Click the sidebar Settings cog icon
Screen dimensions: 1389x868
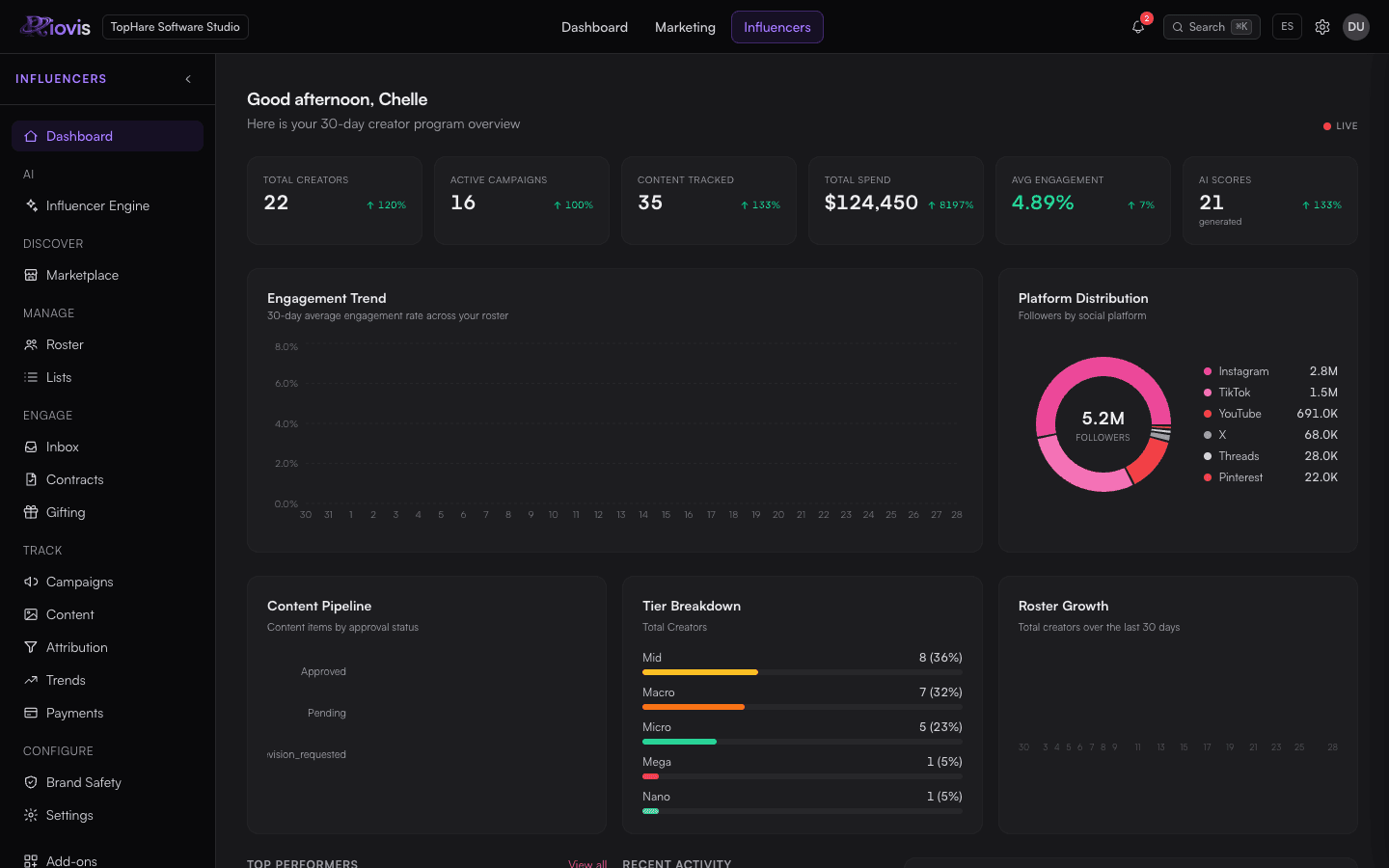(31, 815)
